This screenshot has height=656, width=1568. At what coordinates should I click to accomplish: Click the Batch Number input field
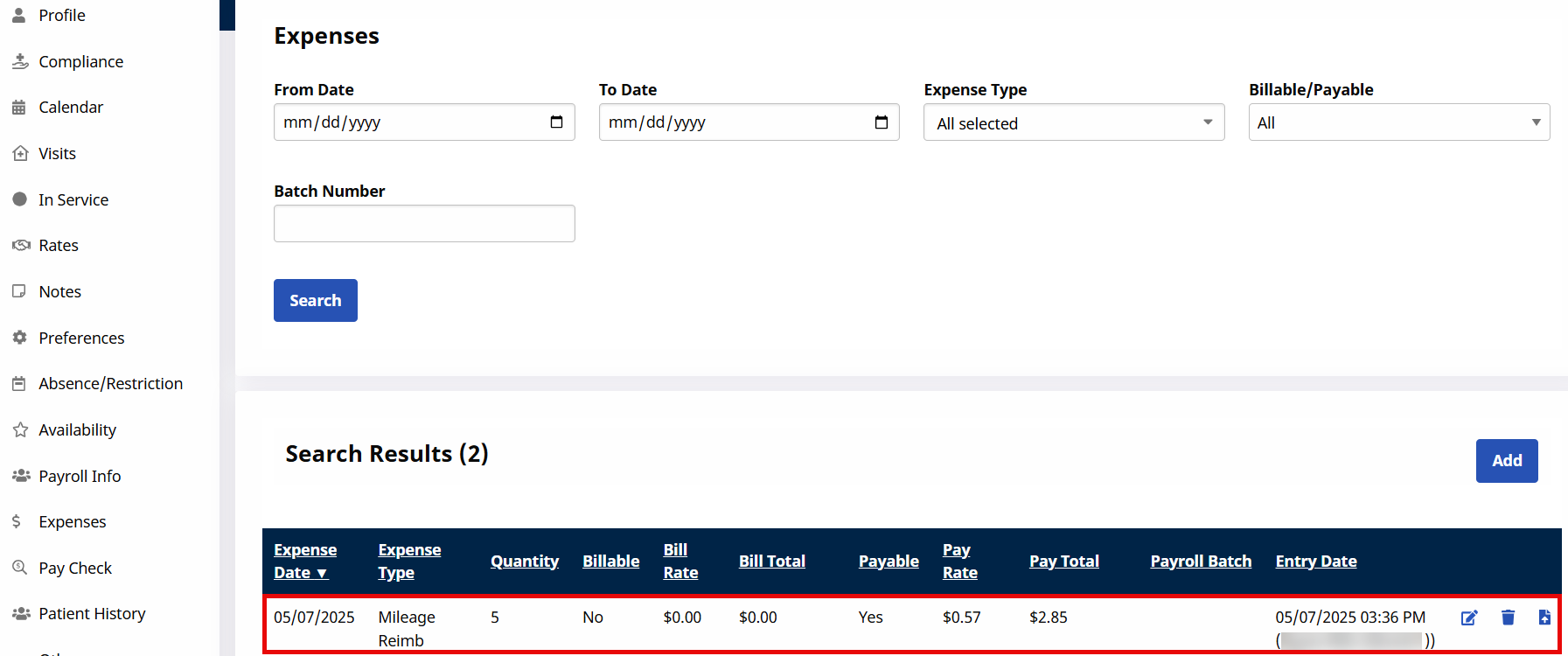424,224
